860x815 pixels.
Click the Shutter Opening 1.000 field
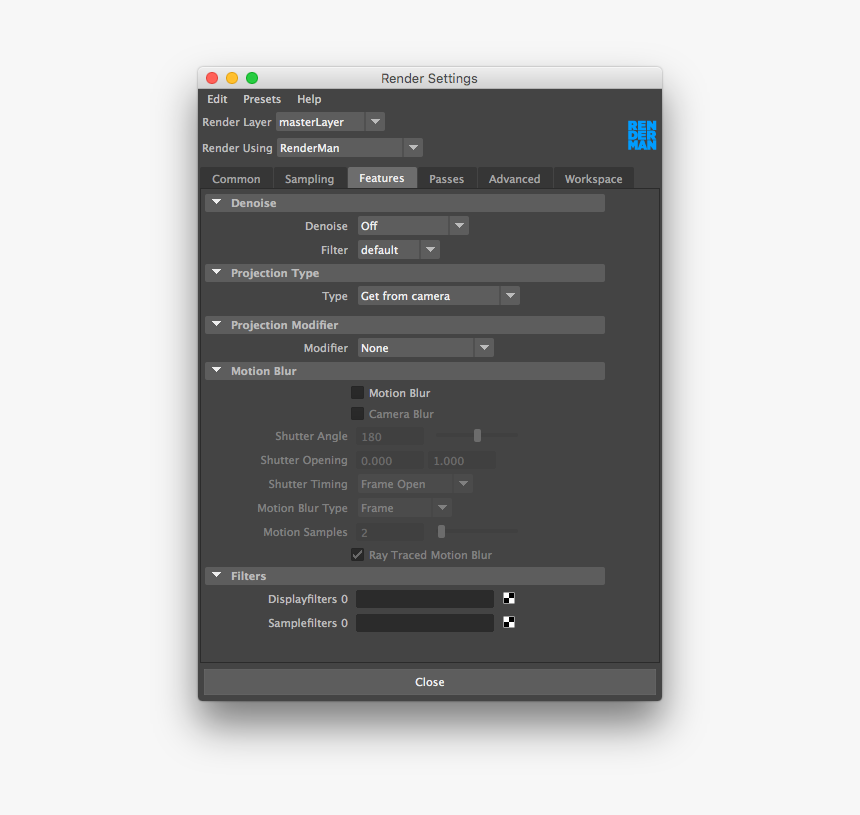click(462, 461)
